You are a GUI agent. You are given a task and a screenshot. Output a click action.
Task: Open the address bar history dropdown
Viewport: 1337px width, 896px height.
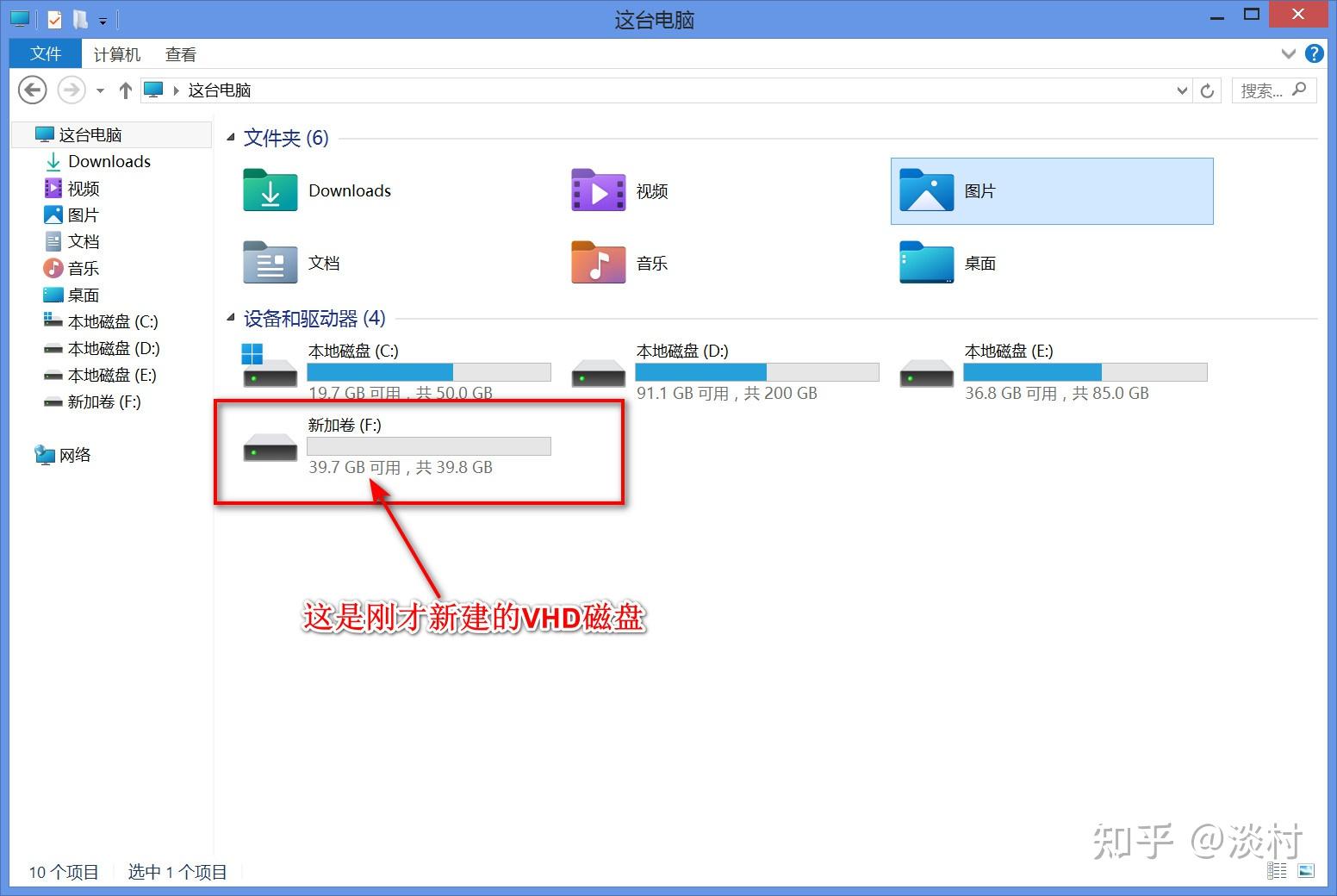tap(1184, 90)
